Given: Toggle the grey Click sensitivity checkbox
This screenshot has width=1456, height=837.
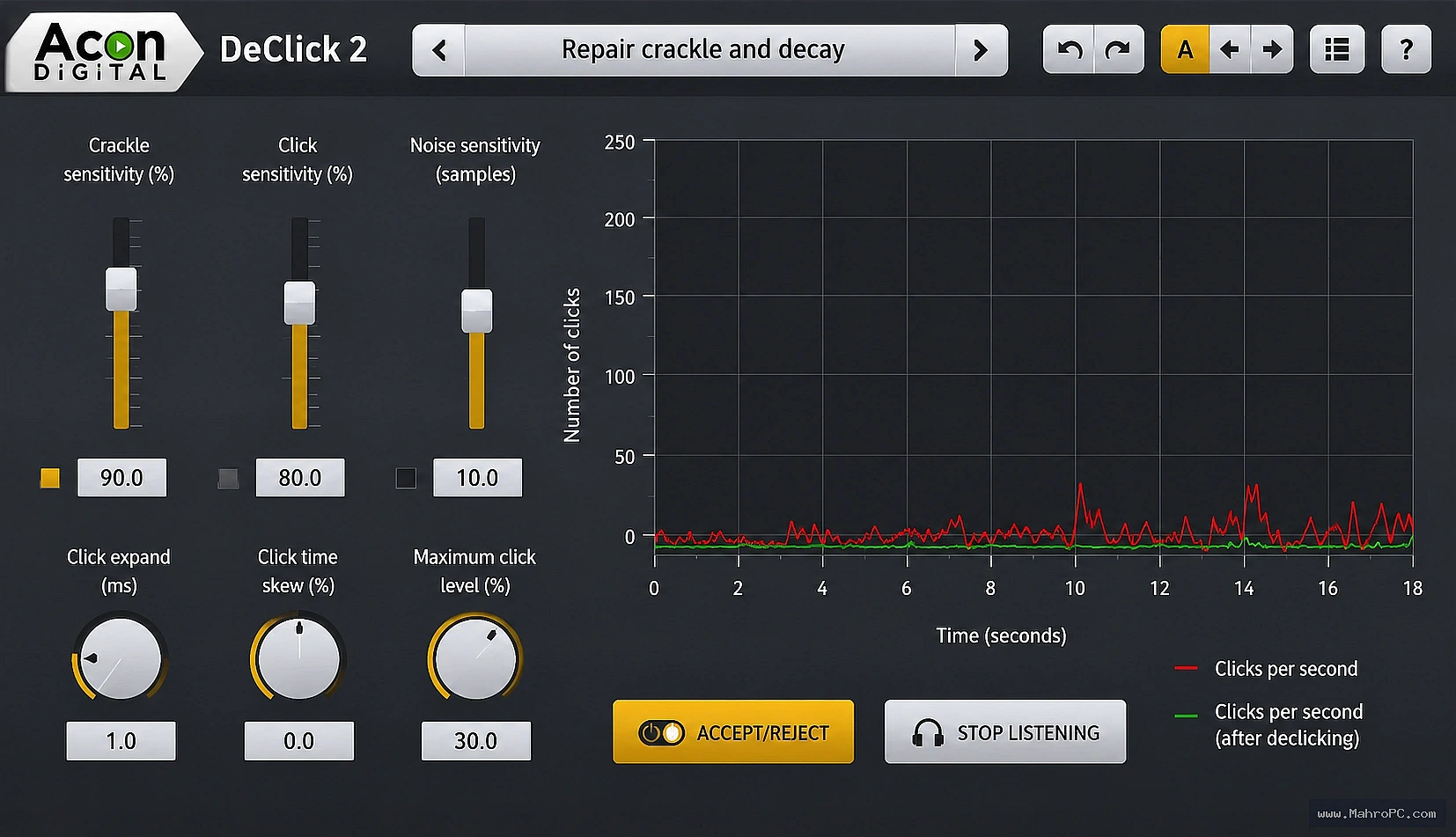Looking at the screenshot, I should click(x=228, y=478).
